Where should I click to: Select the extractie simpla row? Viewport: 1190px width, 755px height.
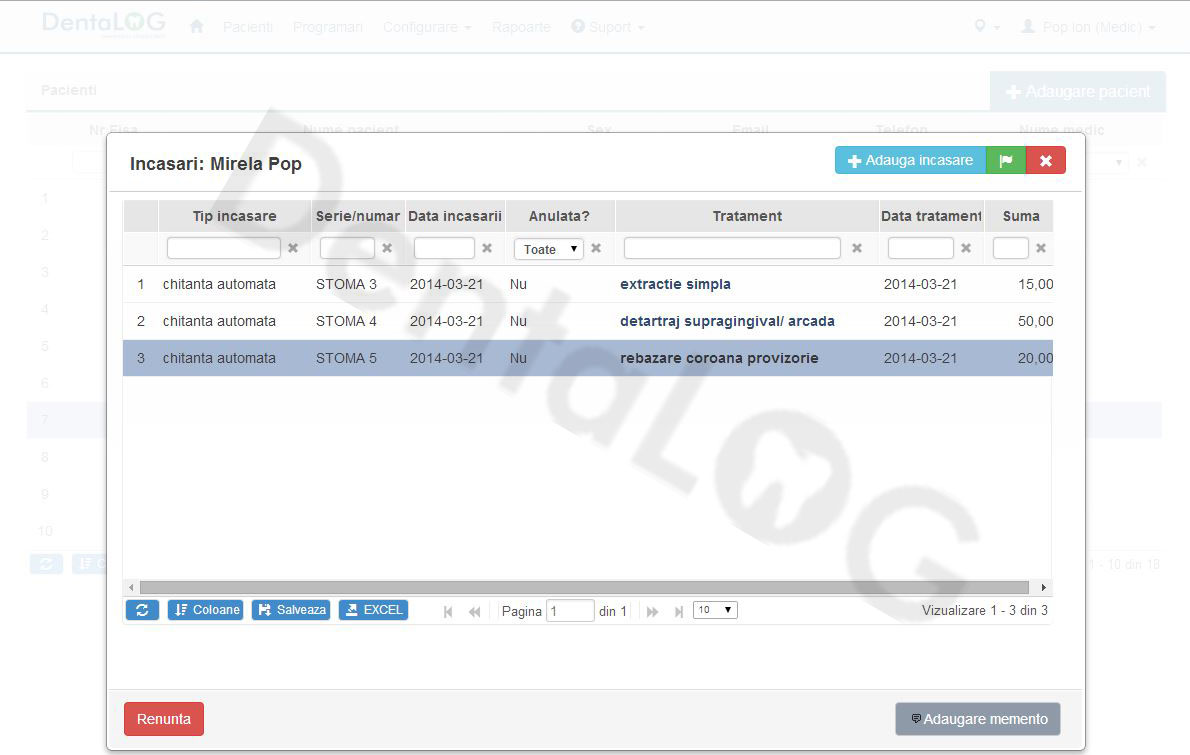(587, 284)
